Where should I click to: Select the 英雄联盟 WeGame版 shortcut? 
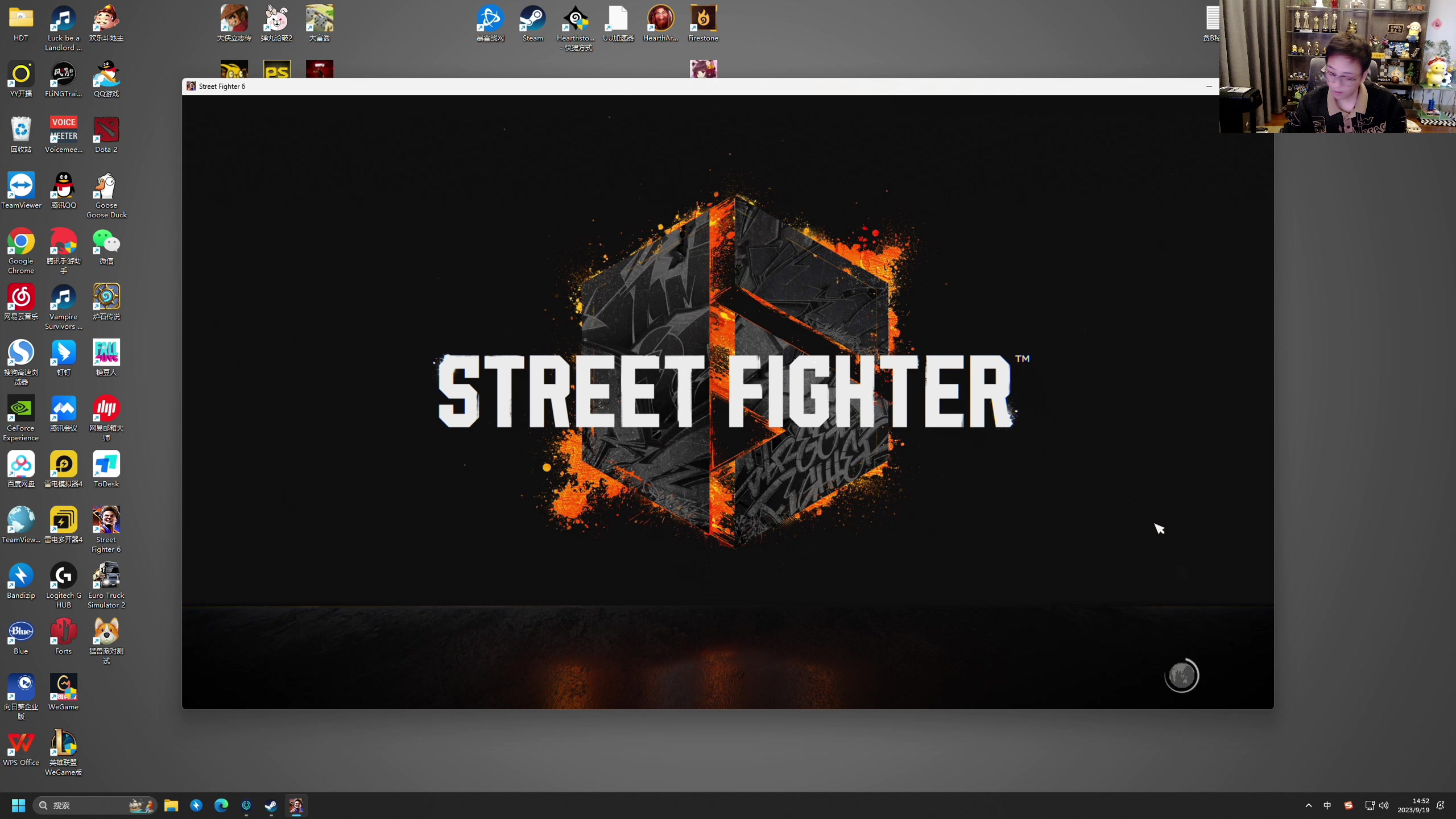[63, 753]
